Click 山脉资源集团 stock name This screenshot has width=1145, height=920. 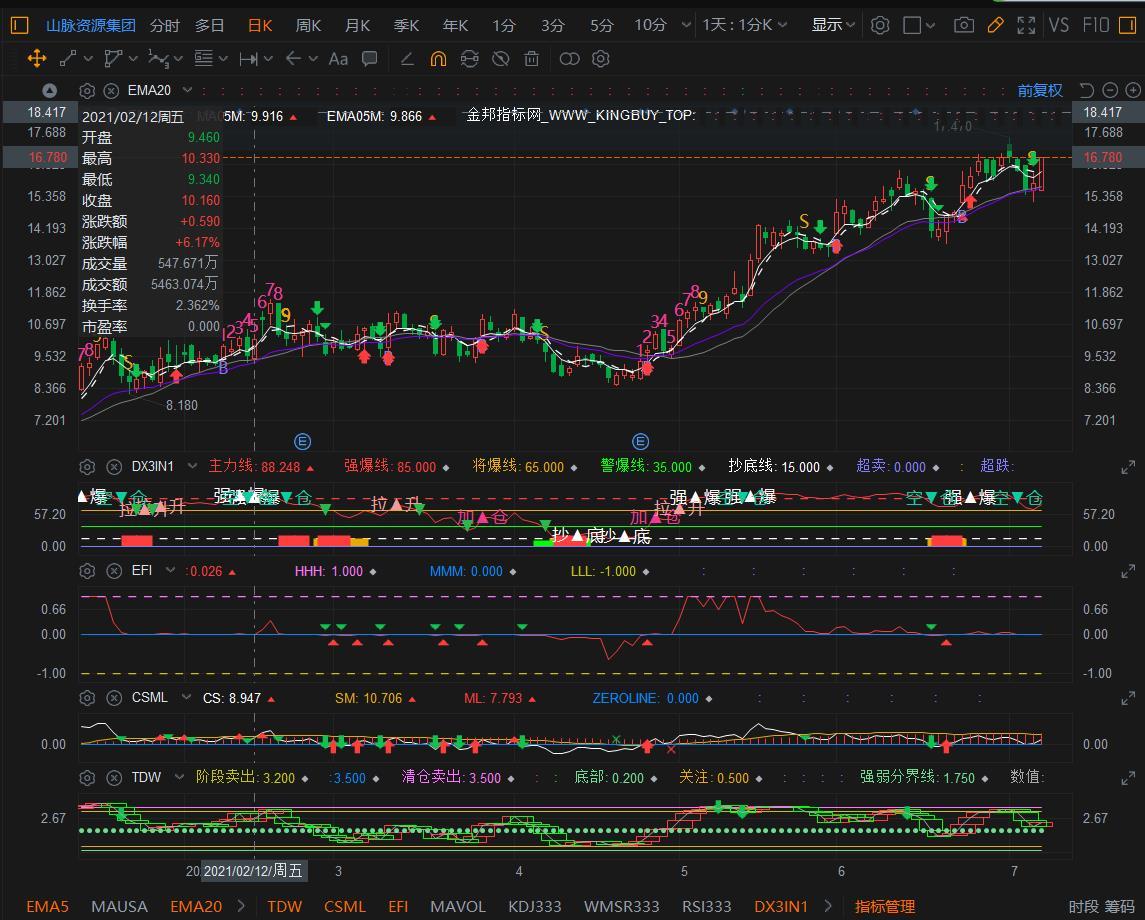91,26
